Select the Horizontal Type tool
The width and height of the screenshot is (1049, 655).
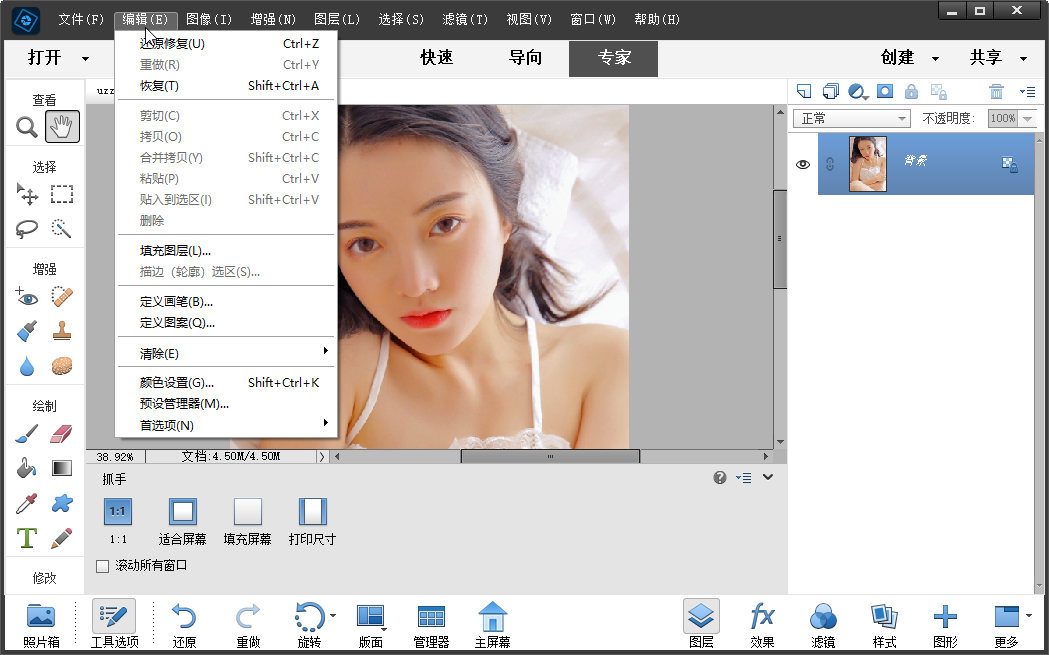[26, 539]
